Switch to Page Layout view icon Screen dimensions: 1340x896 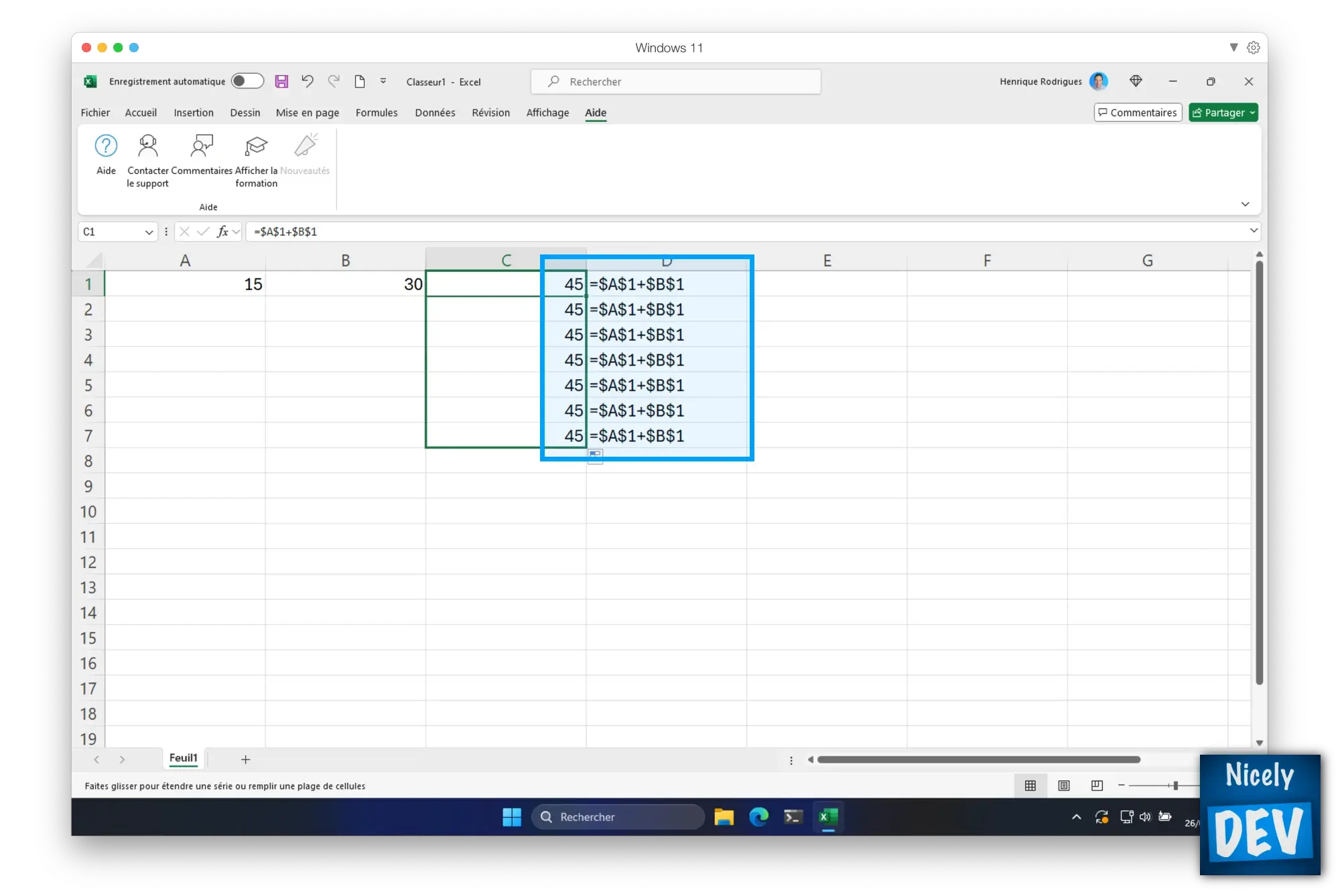point(1064,786)
